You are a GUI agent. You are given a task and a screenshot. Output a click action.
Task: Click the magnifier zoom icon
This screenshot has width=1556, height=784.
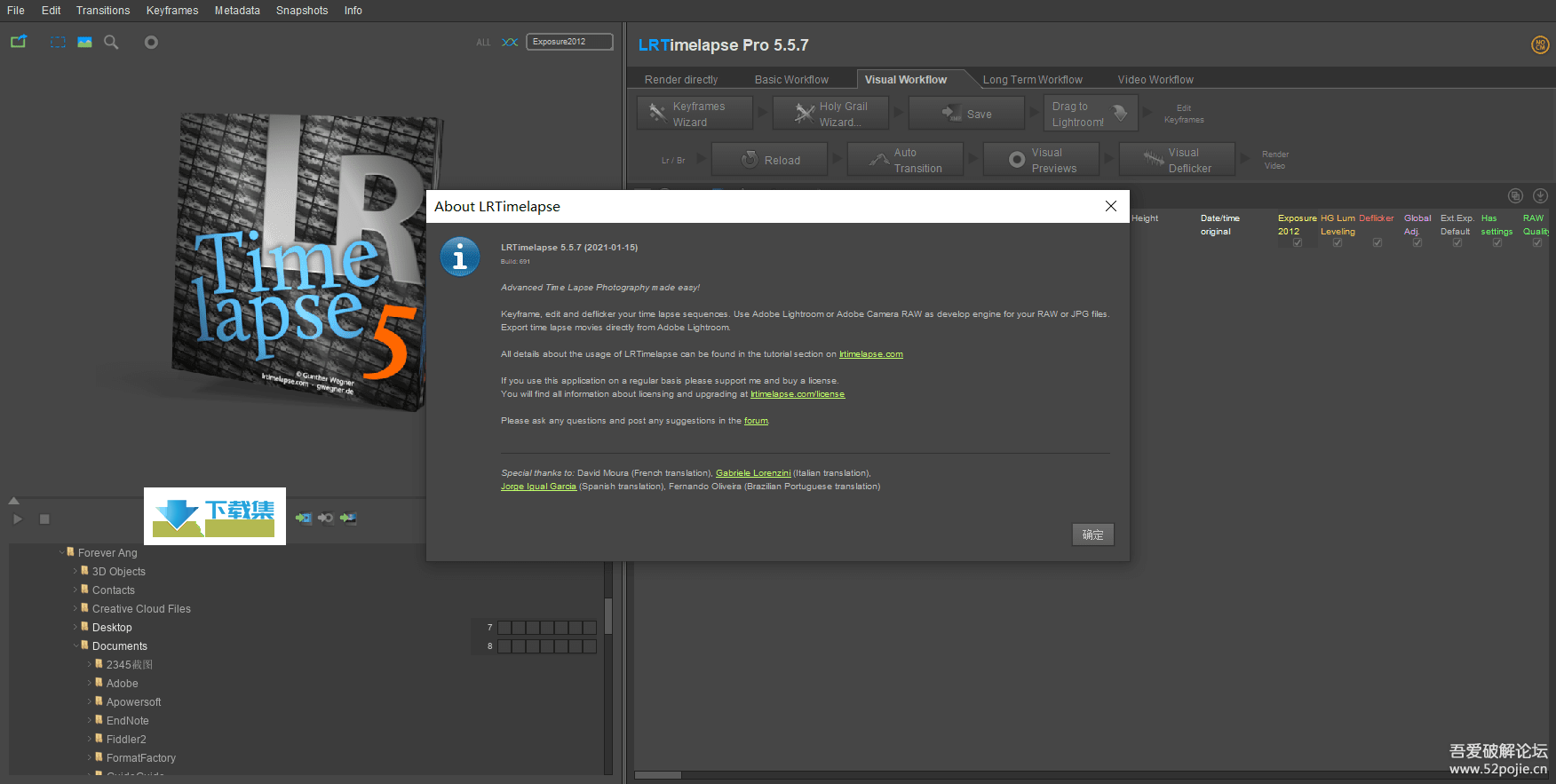coord(111,42)
